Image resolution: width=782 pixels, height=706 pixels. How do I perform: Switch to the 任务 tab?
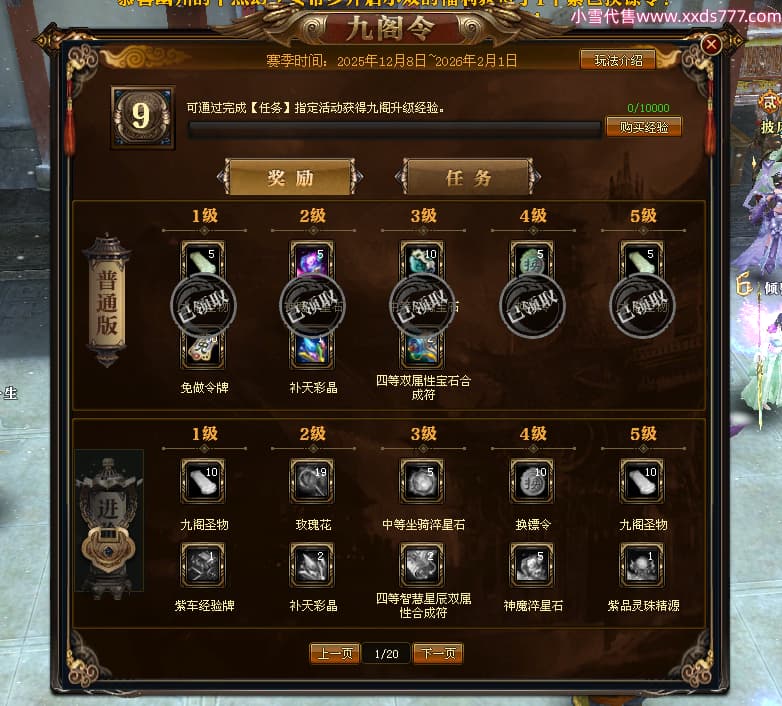(x=468, y=177)
